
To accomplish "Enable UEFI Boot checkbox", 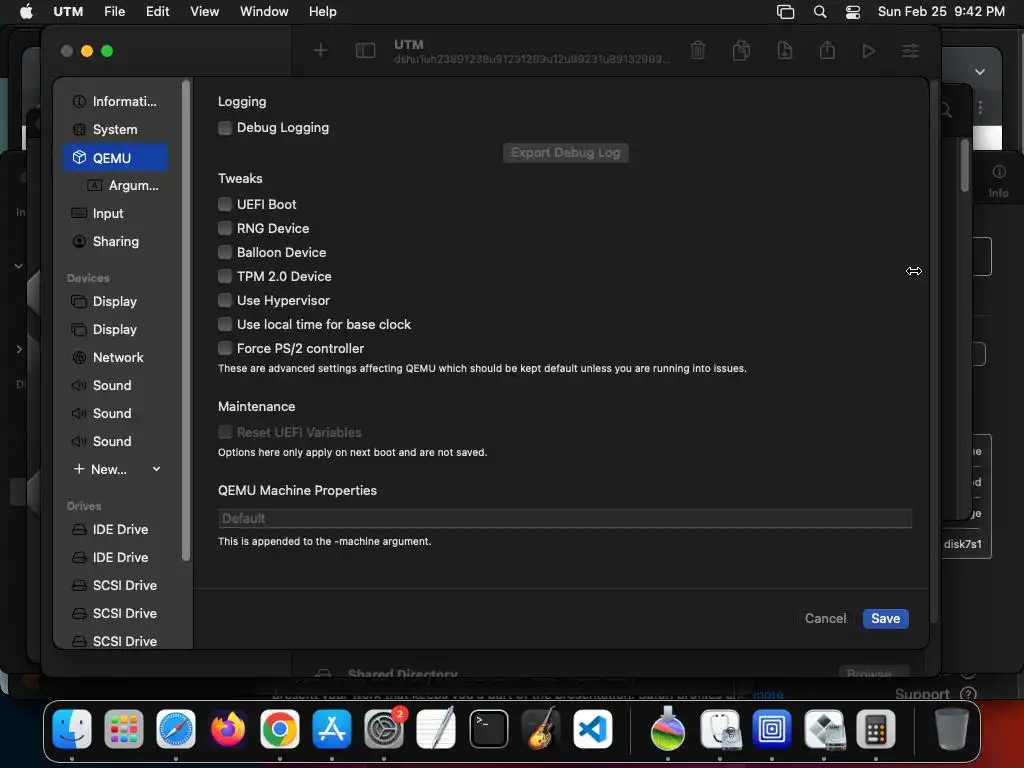I will point(225,204).
